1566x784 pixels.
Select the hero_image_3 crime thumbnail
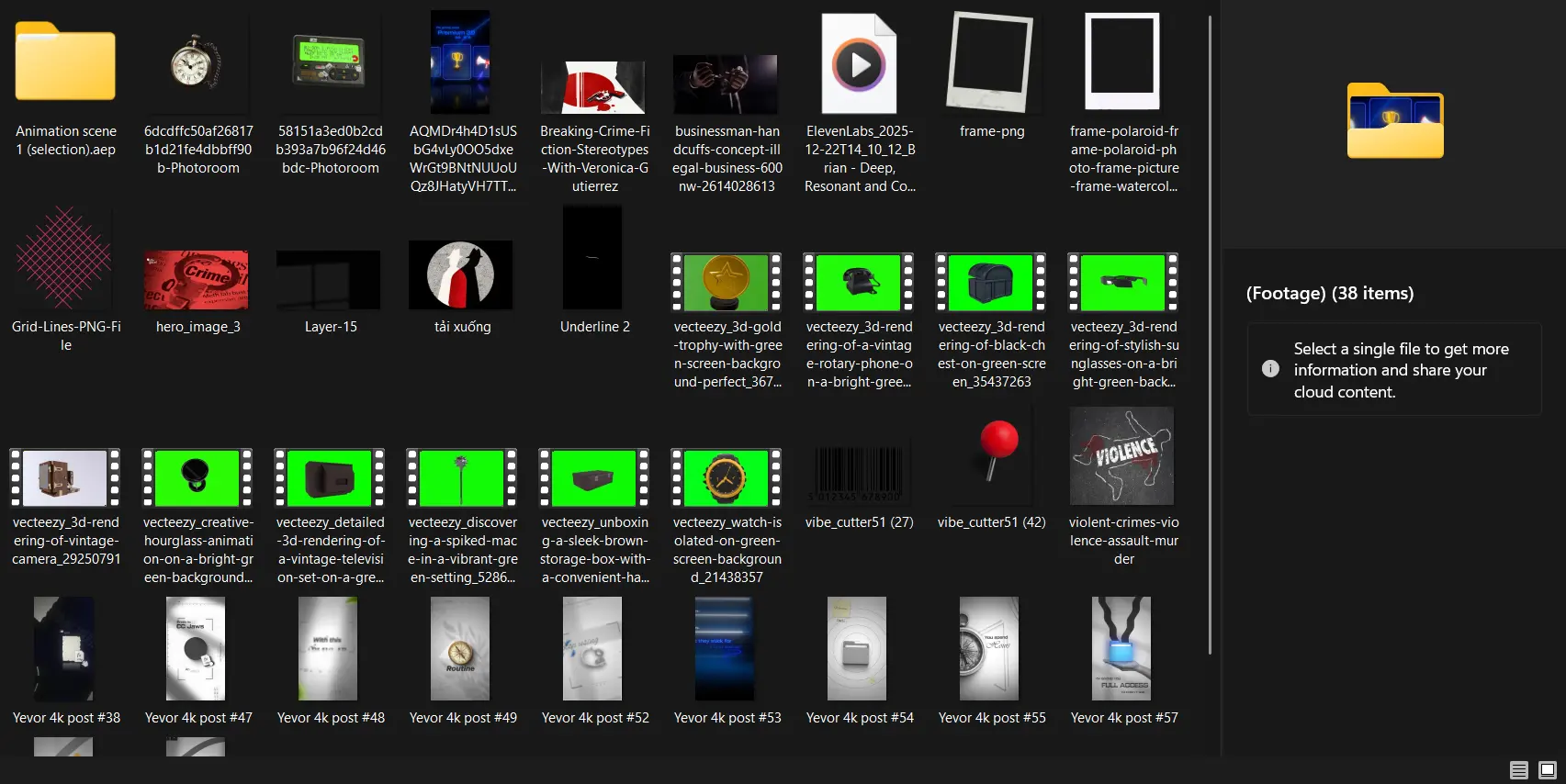[x=197, y=280]
